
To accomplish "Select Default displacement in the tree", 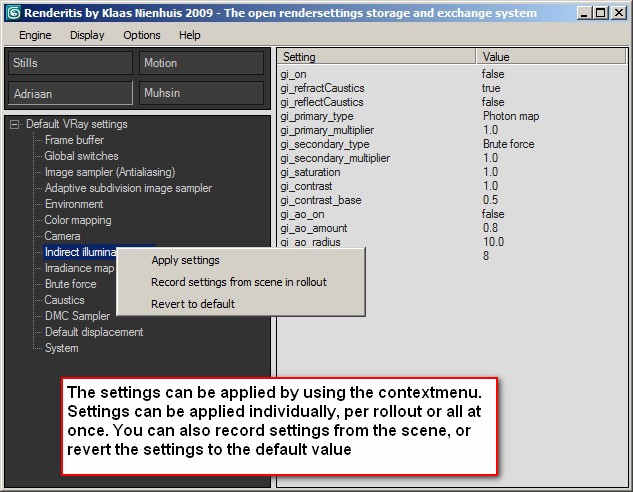I will (94, 332).
